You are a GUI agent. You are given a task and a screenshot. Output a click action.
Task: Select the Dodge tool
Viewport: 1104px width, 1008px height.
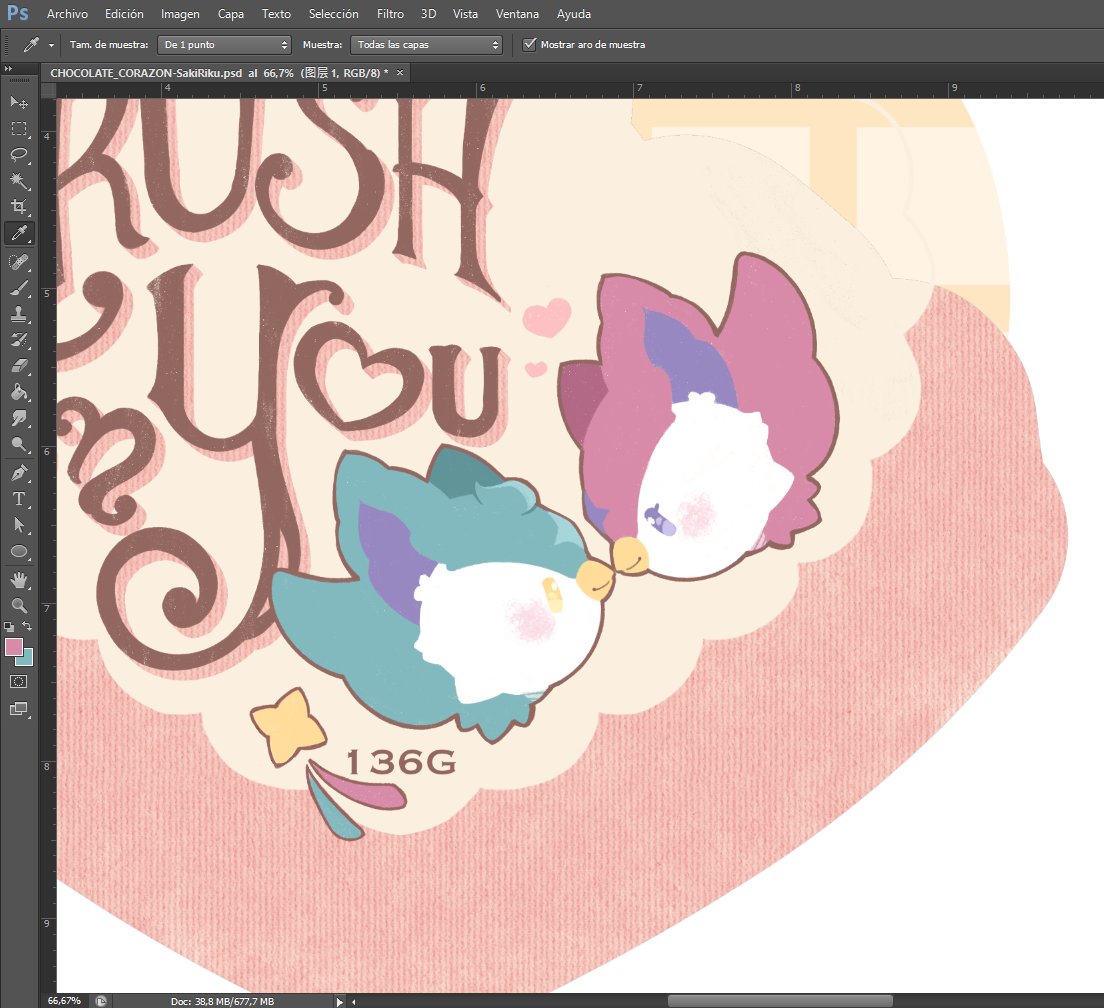click(19, 444)
